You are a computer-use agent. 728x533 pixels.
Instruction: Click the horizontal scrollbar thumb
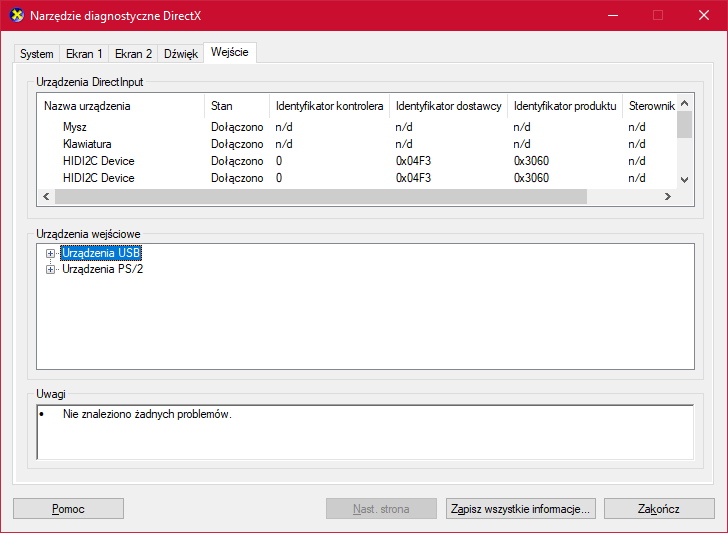coord(321,196)
